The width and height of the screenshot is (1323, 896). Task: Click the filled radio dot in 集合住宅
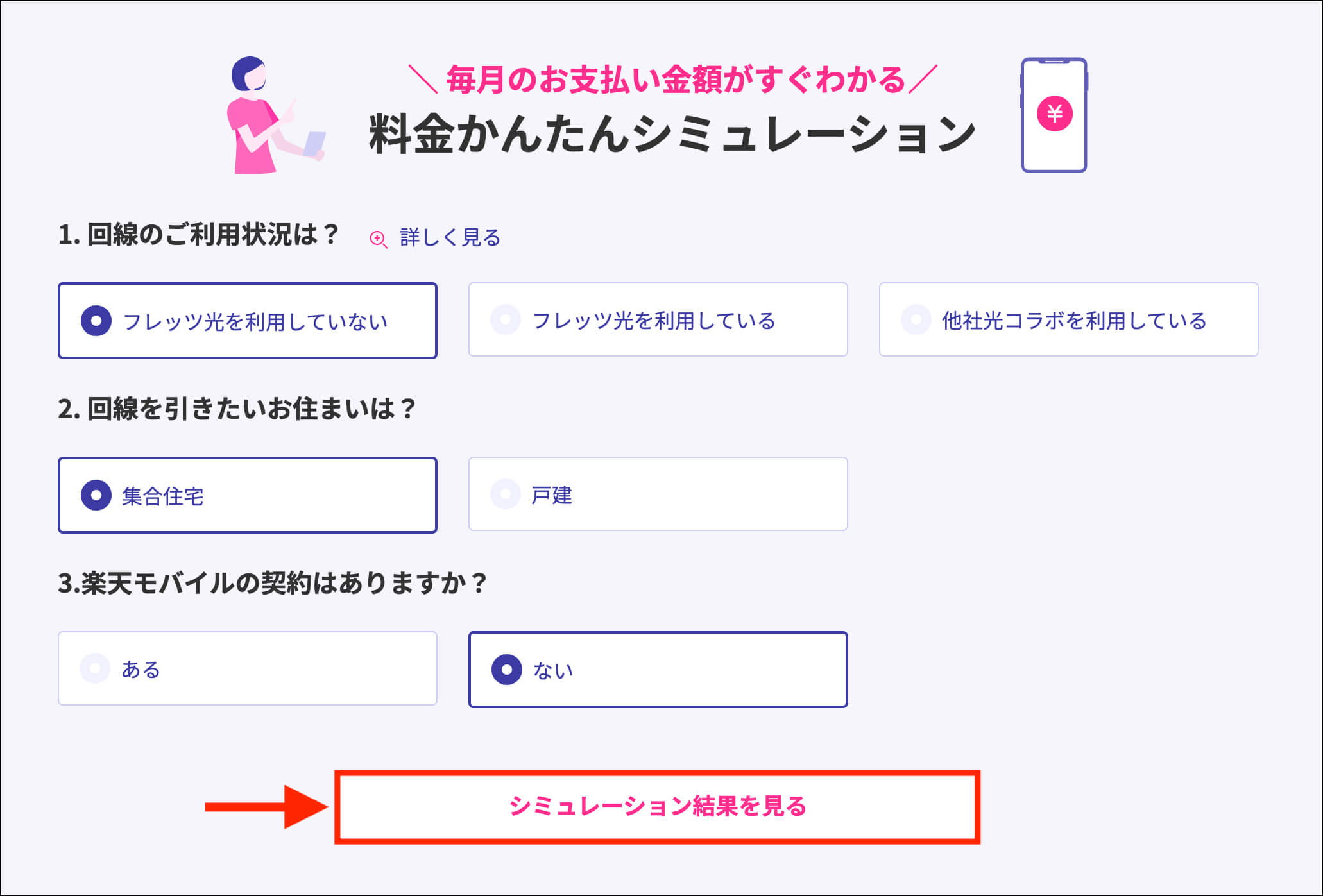pos(96,496)
